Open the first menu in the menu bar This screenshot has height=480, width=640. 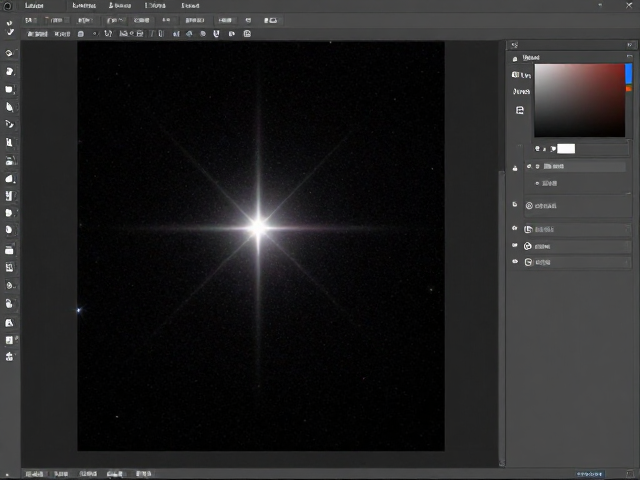tap(34, 6)
